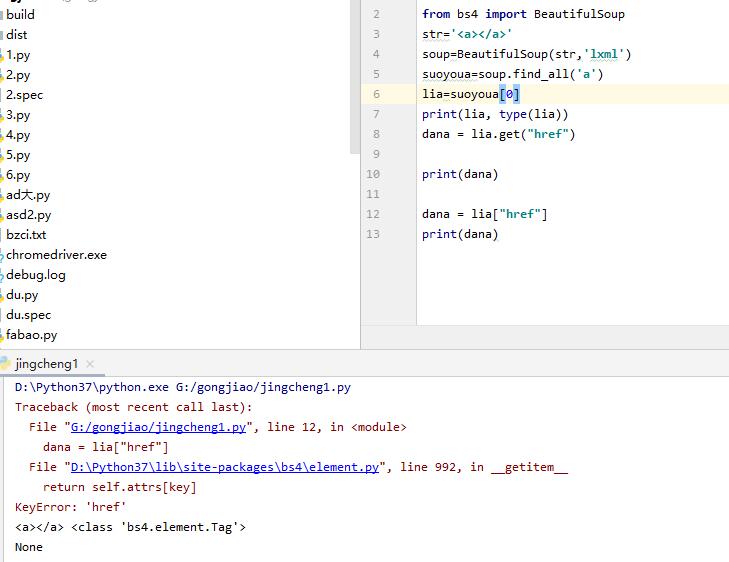The height and width of the screenshot is (562, 729).
Task: Open debug.log from the project tree
Action: 36,275
